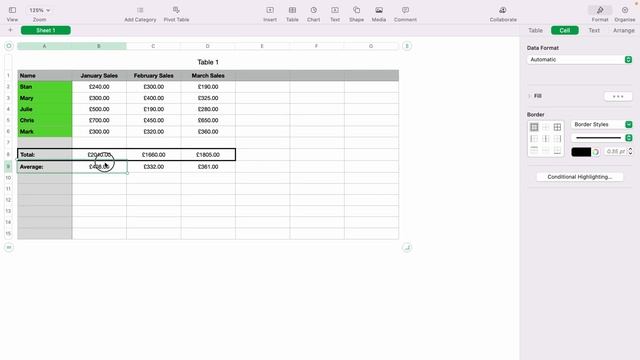Screen dimensions: 640x360
Task: Click the Collaborate toolbar icon
Action: (503, 10)
